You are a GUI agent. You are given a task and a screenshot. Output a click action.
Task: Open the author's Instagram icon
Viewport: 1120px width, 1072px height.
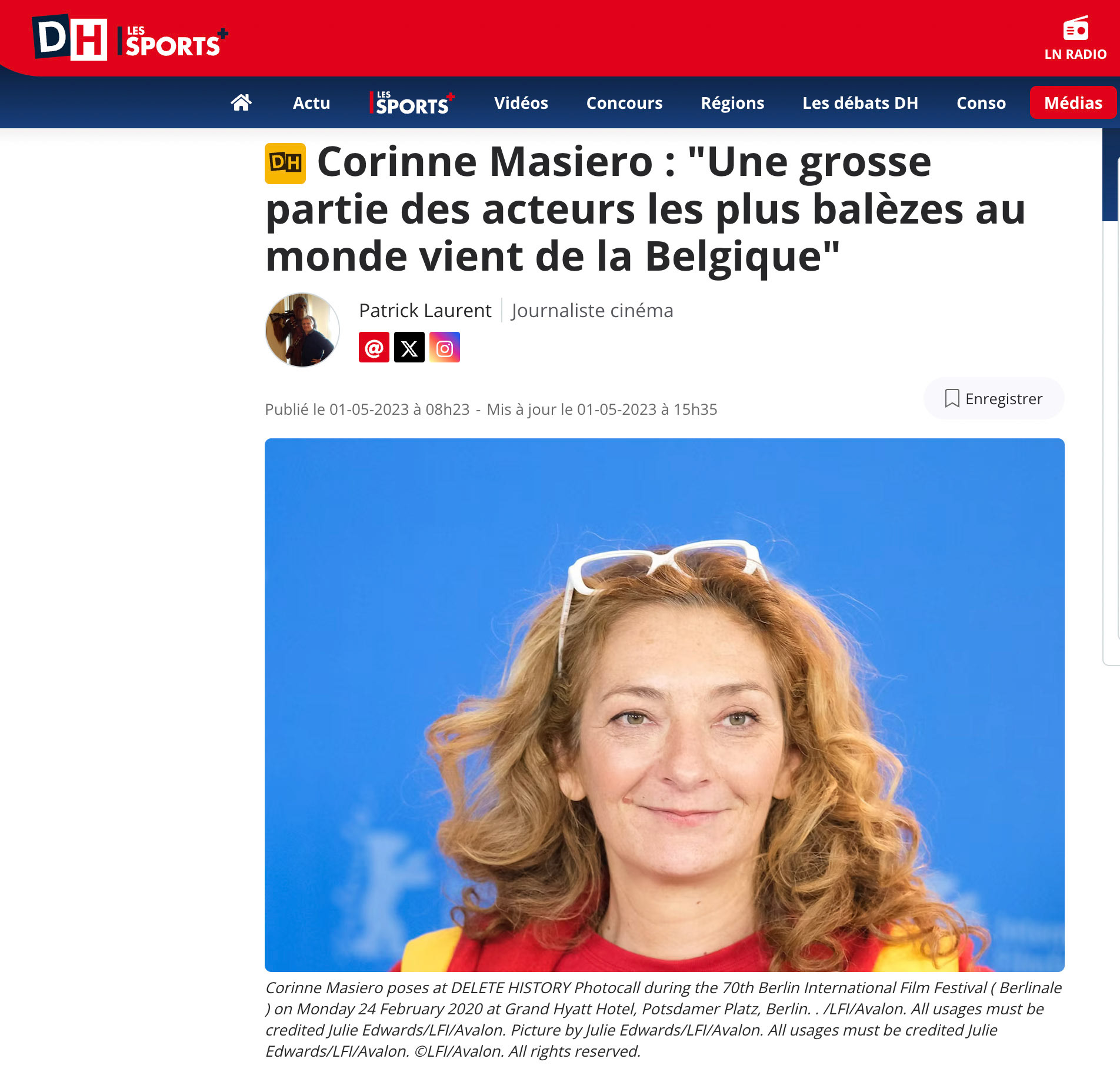click(x=445, y=347)
